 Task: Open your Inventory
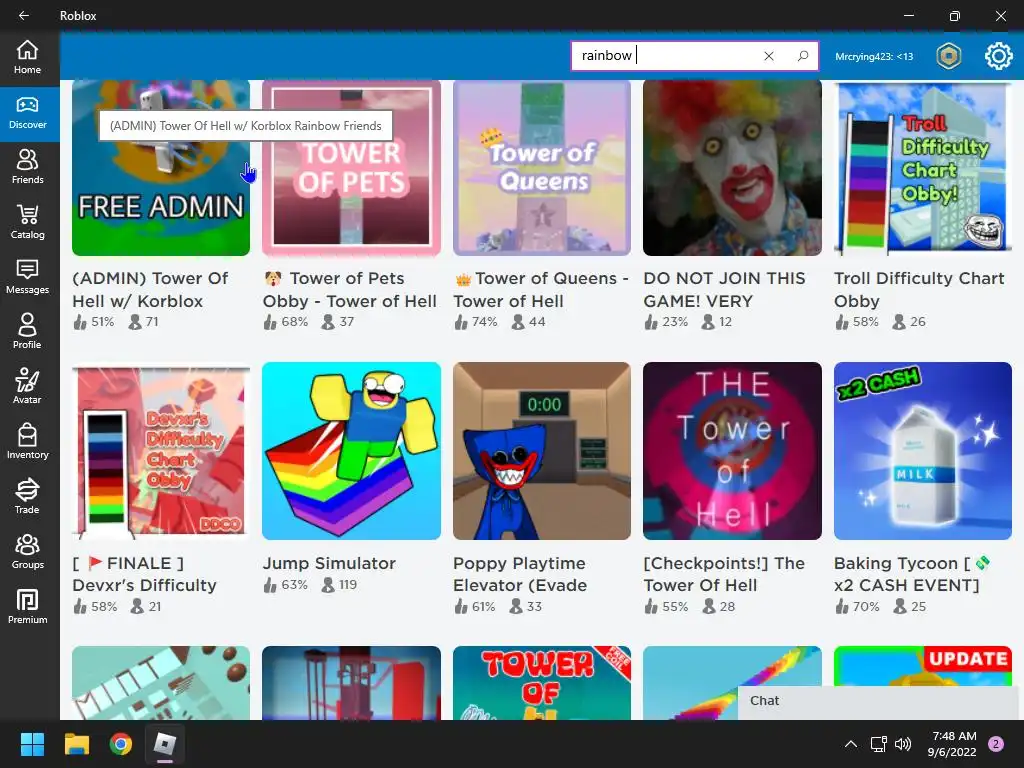click(27, 443)
